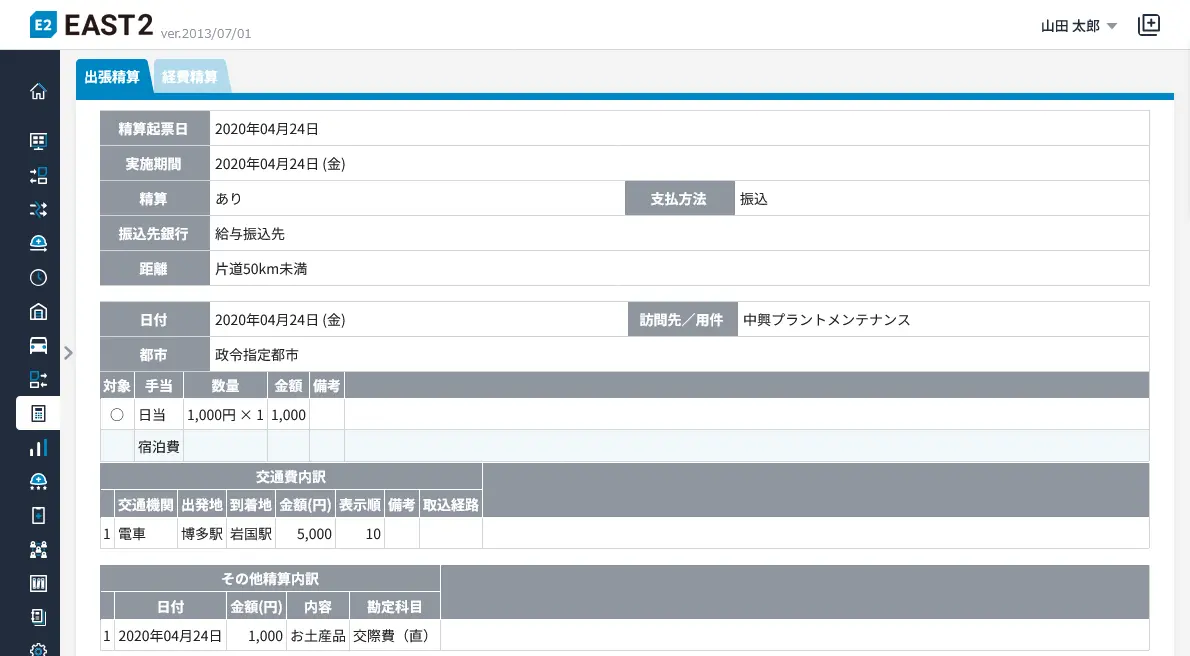Select the 日当 allowance radio circle
Screen dimensions: 1190x656
tap(117, 414)
